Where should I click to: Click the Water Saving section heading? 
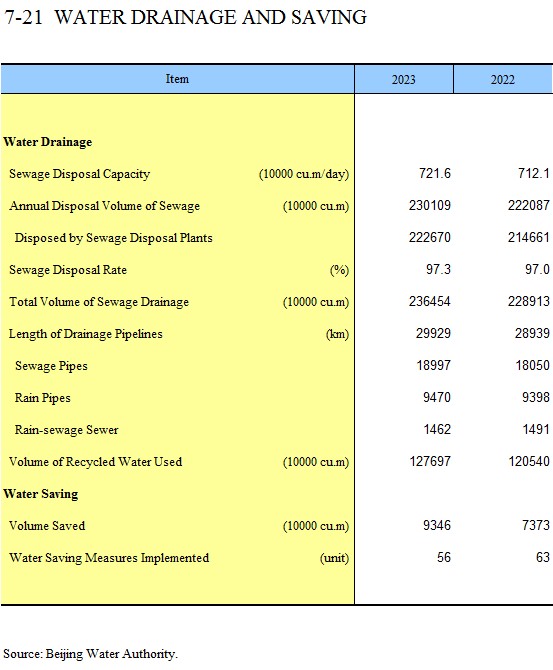(41, 494)
